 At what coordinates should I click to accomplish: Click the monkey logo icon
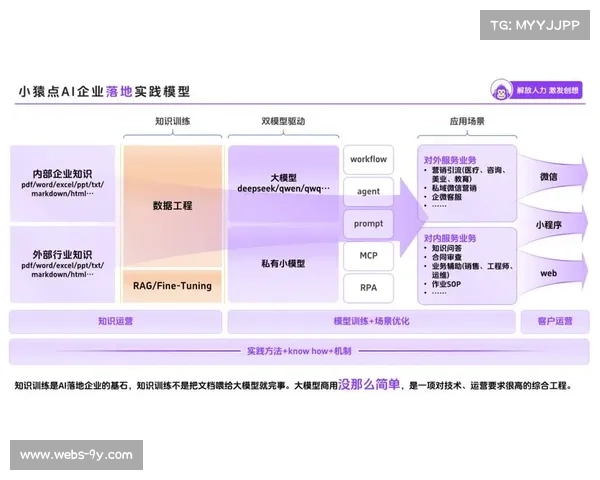click(501, 90)
